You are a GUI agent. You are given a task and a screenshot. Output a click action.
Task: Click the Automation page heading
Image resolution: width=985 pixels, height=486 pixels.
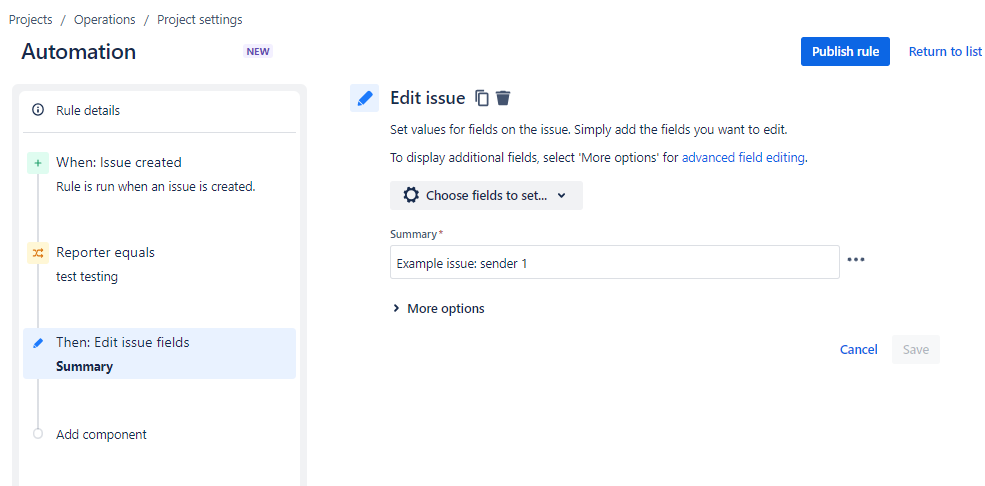coord(79,51)
